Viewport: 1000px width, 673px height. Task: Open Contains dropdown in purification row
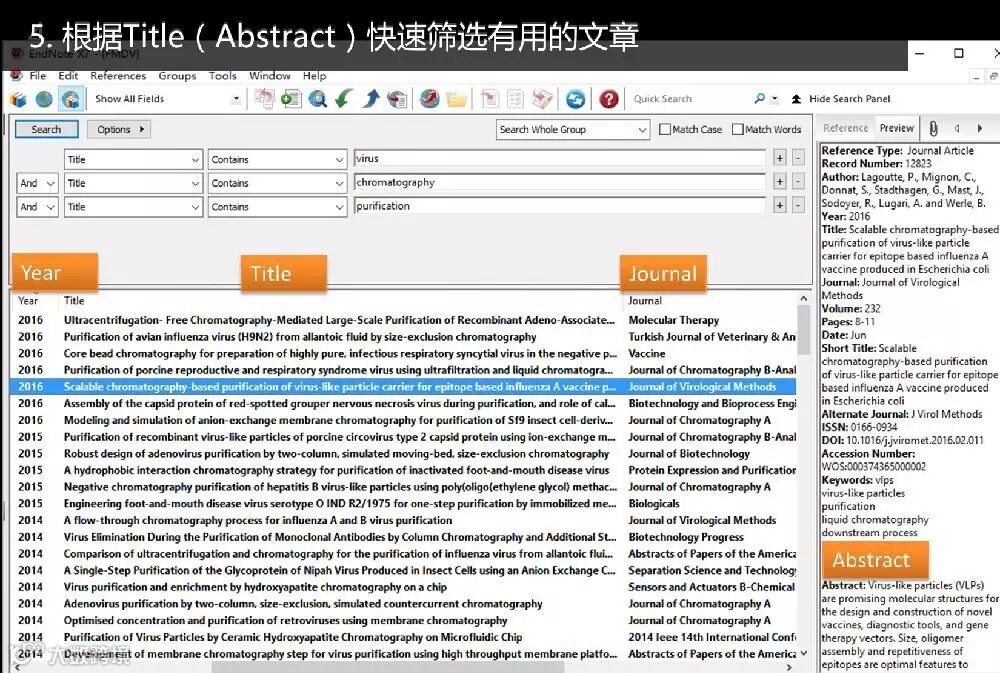click(277, 207)
